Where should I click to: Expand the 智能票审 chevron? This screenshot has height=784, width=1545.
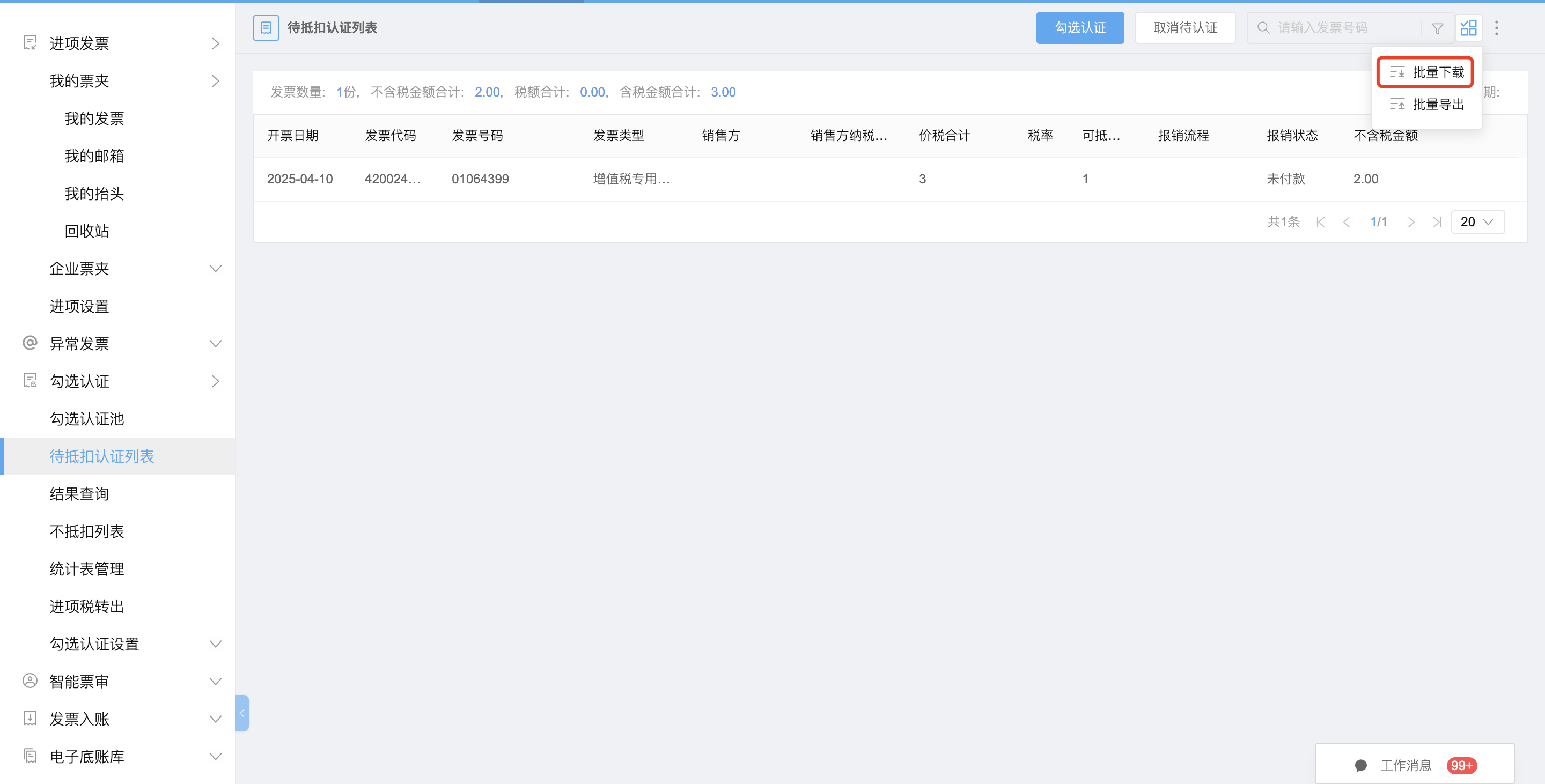(x=215, y=682)
